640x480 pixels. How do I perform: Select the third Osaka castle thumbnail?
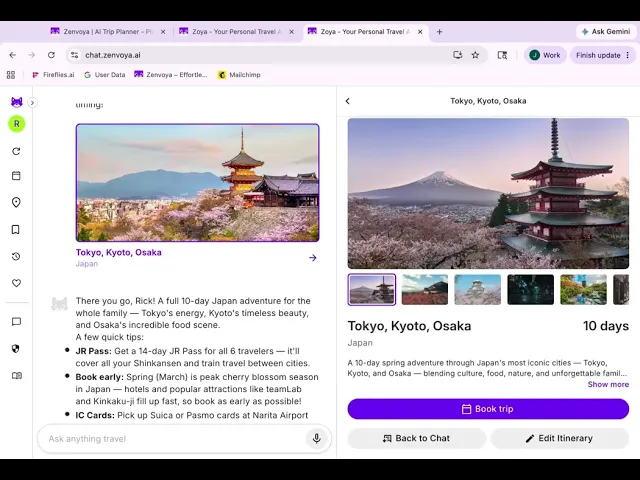[478, 289]
